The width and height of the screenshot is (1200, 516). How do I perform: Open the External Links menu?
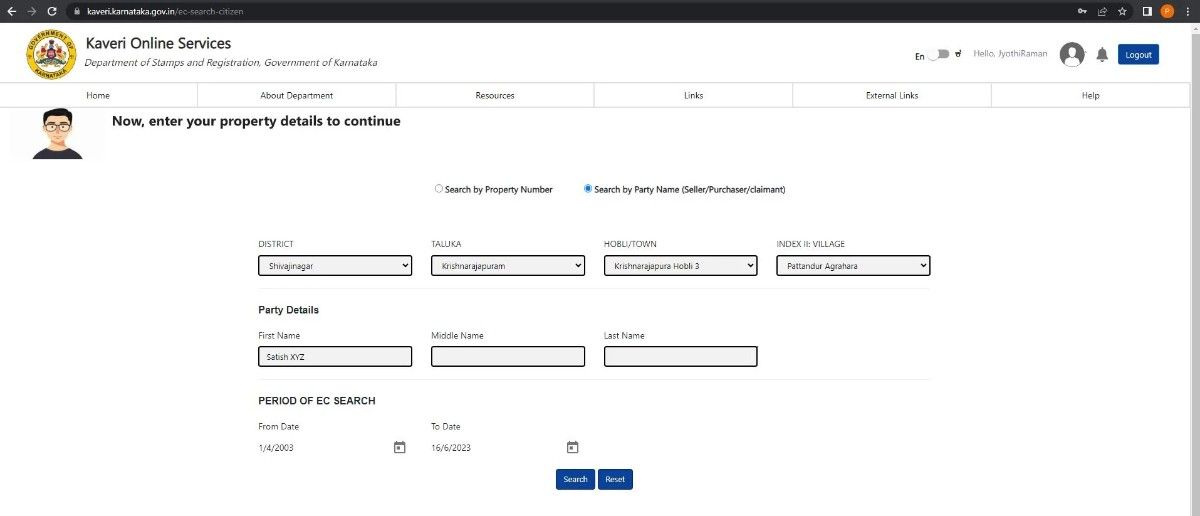tap(891, 95)
